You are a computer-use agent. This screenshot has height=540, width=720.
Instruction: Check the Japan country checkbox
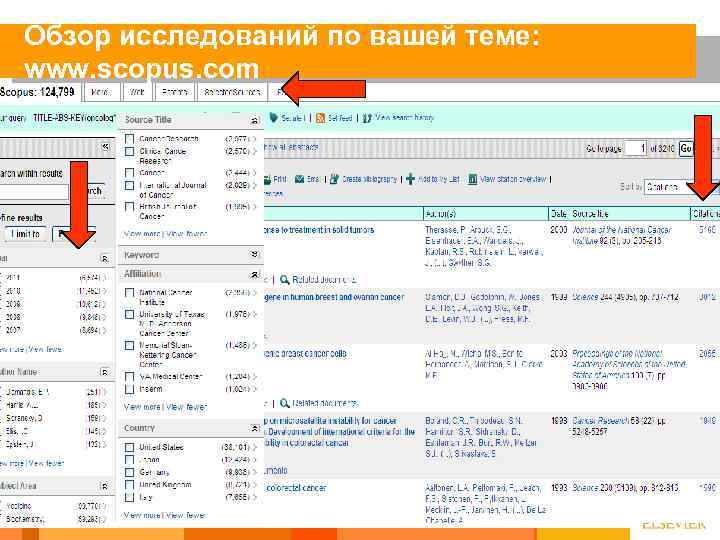pos(129,460)
